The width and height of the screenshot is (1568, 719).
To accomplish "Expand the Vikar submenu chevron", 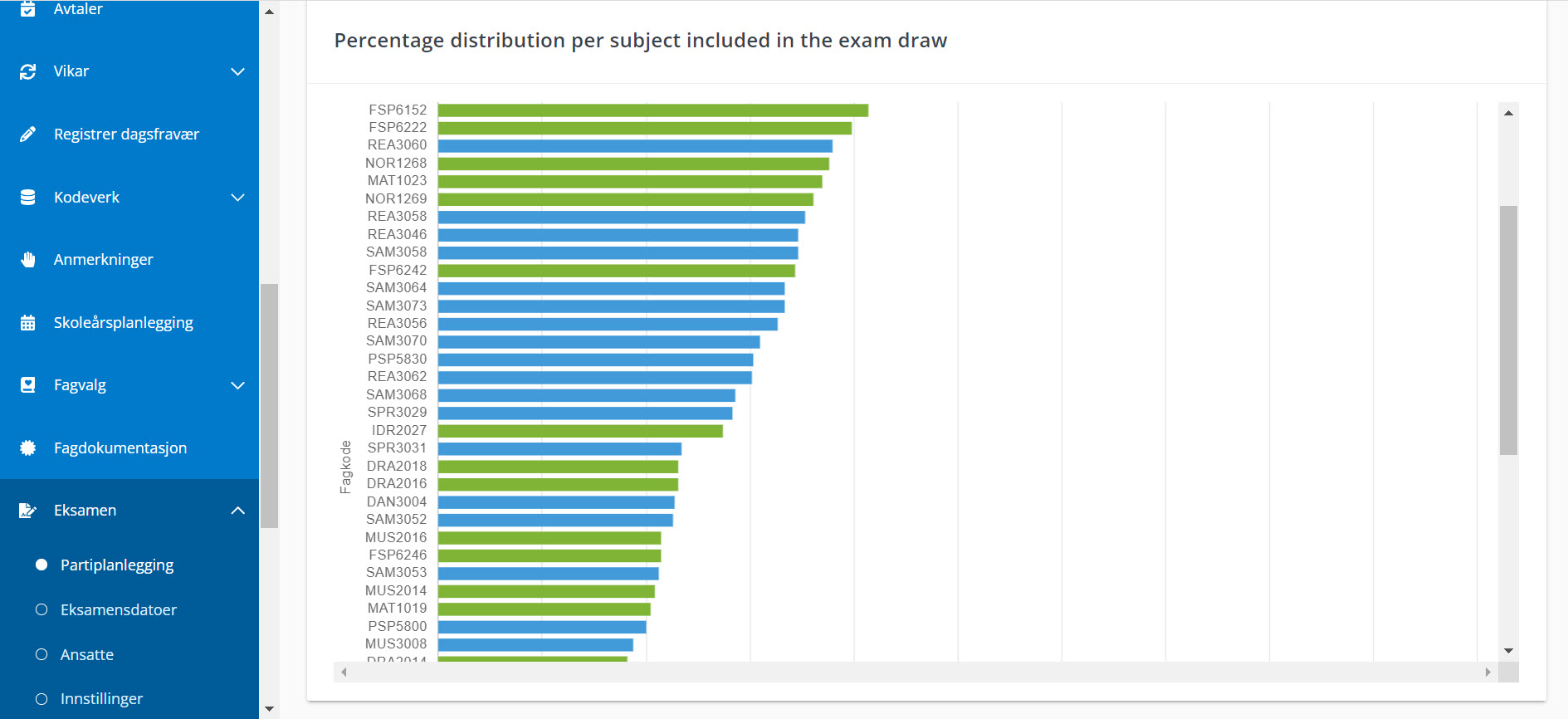I will click(x=237, y=71).
